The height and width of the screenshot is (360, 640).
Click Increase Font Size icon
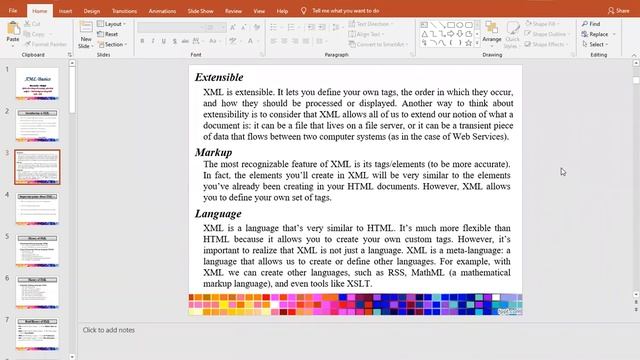coord(233,27)
